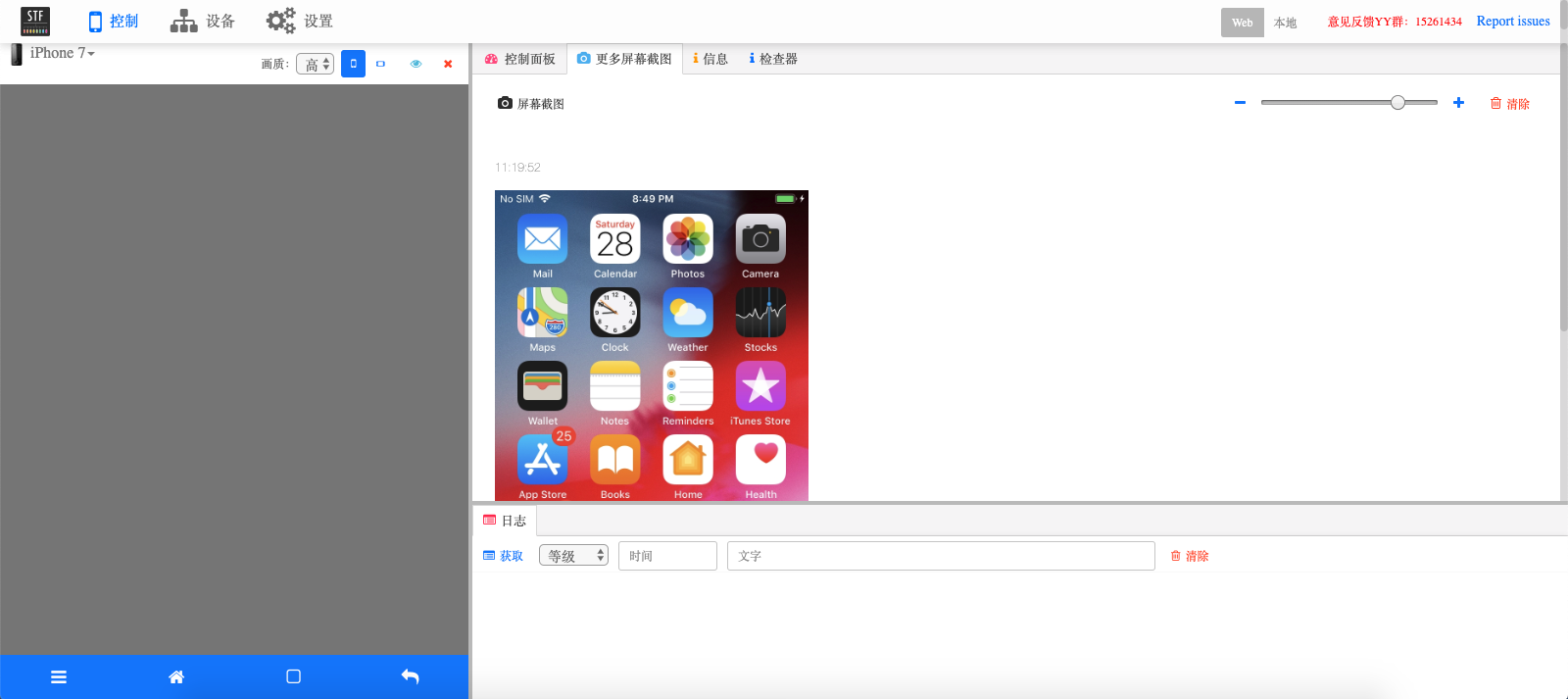1568x699 pixels.
Task: Click App Store icon in screenshot
Action: point(543,460)
